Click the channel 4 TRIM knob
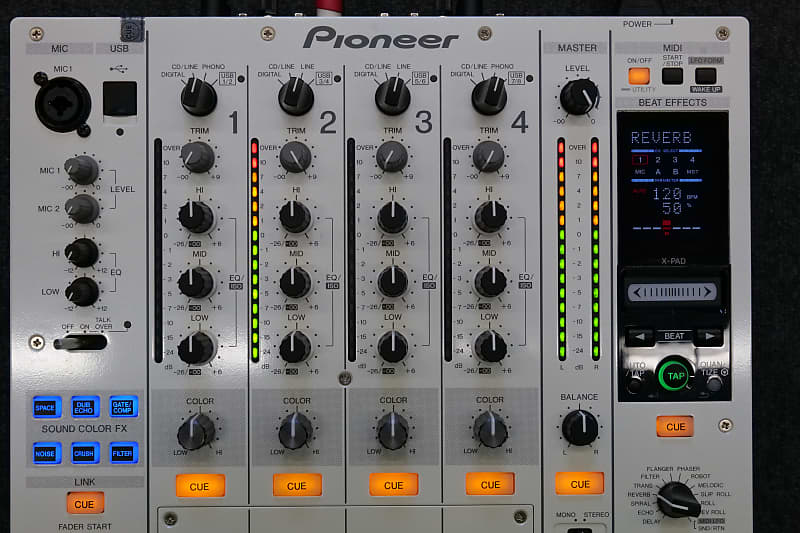Image resolution: width=800 pixels, height=533 pixels. pyautogui.click(x=488, y=156)
